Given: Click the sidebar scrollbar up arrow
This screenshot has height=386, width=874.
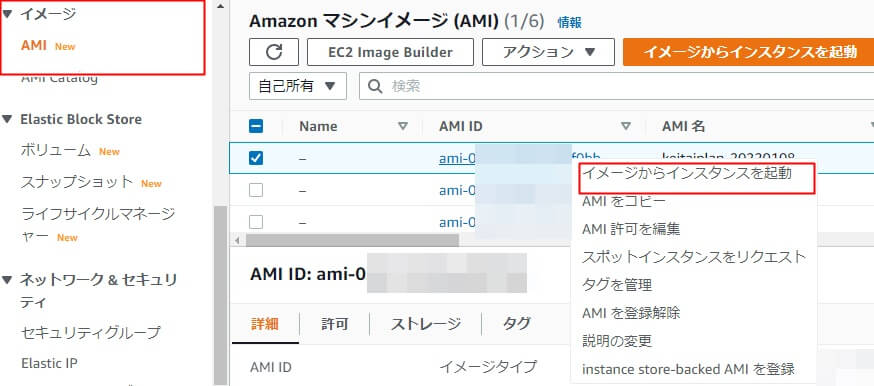Looking at the screenshot, I should (x=220, y=7).
